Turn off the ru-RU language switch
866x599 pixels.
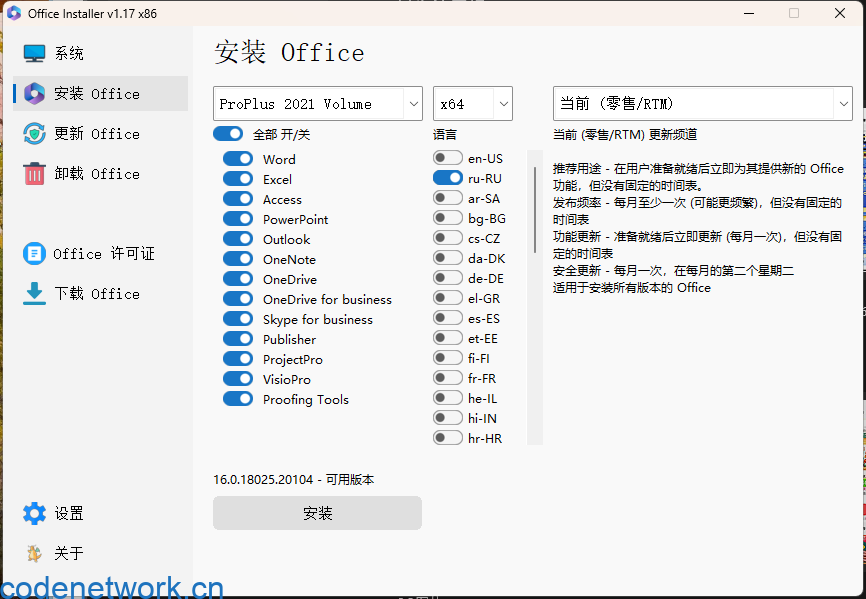[x=448, y=178]
